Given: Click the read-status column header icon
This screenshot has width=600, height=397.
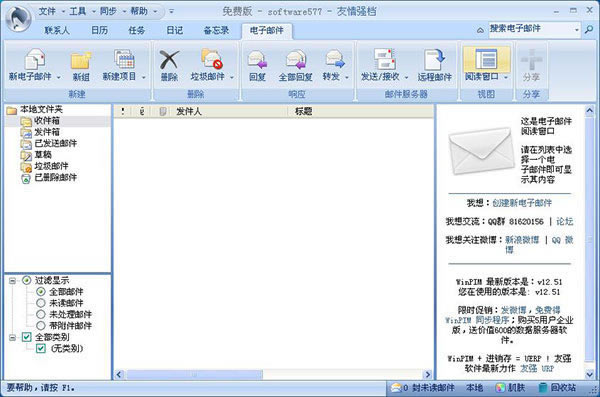Looking at the screenshot, I should pyautogui.click(x=163, y=111).
